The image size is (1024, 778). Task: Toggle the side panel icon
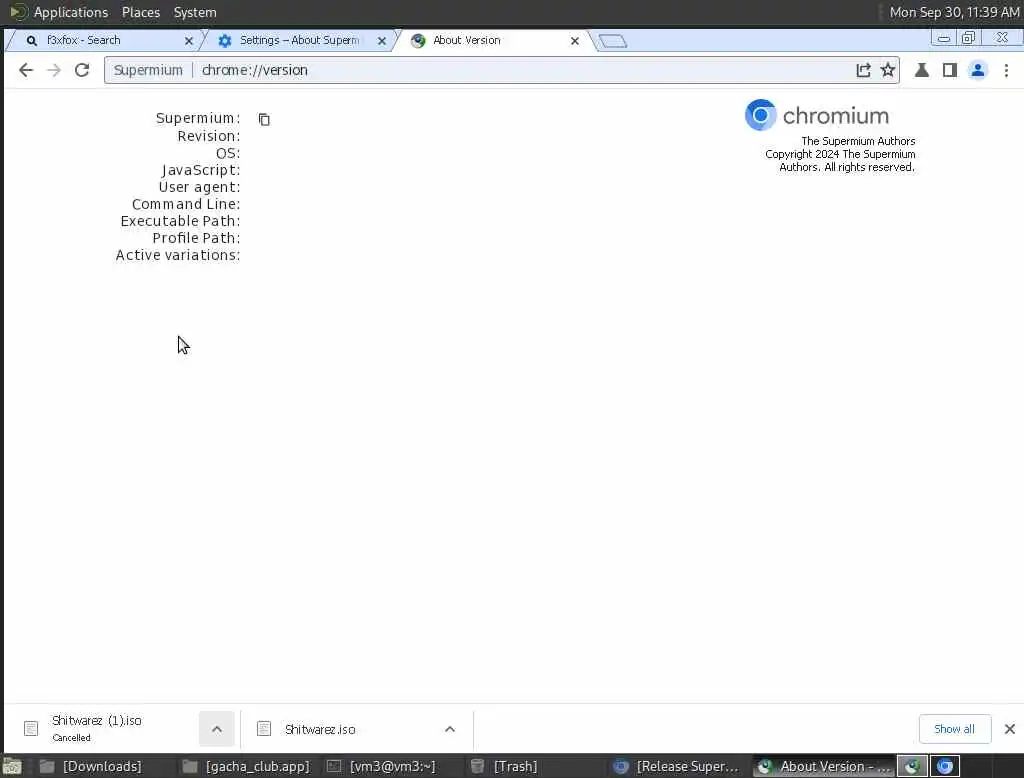pos(950,70)
